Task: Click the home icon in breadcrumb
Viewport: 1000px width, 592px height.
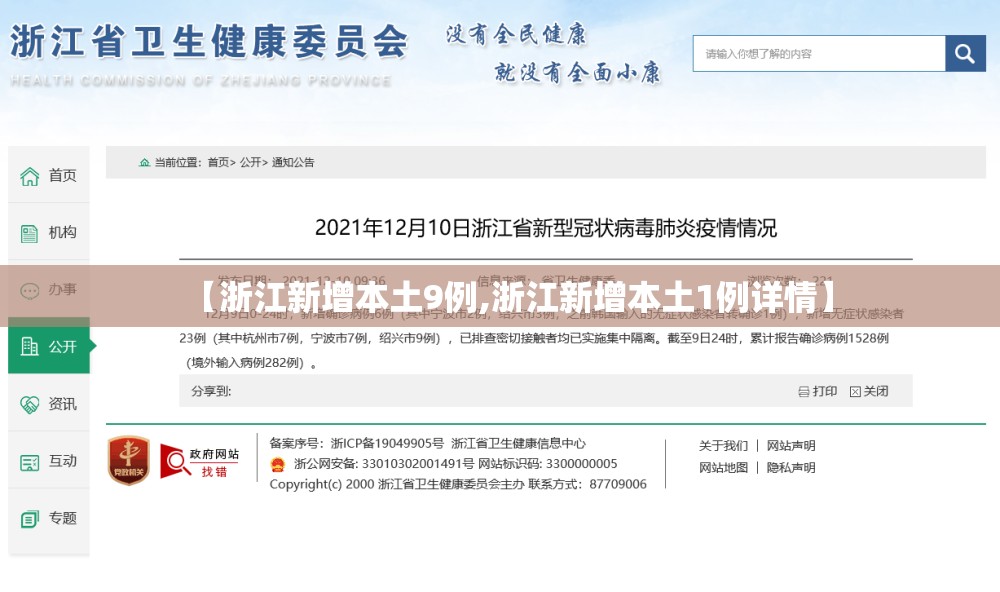Action: pyautogui.click(x=145, y=163)
